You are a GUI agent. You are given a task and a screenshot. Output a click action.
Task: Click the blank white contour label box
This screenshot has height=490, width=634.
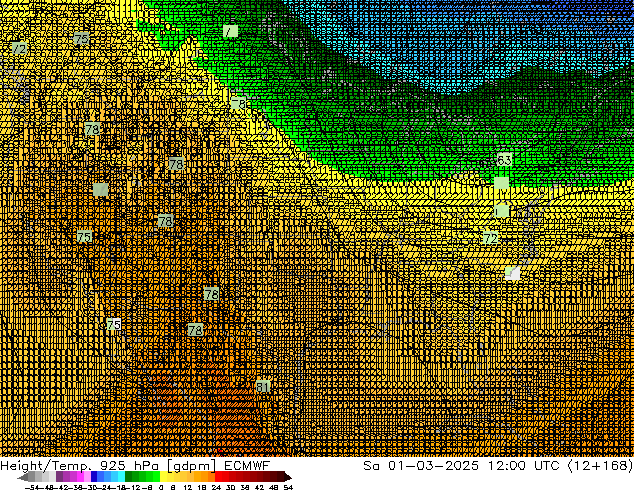coord(512,274)
